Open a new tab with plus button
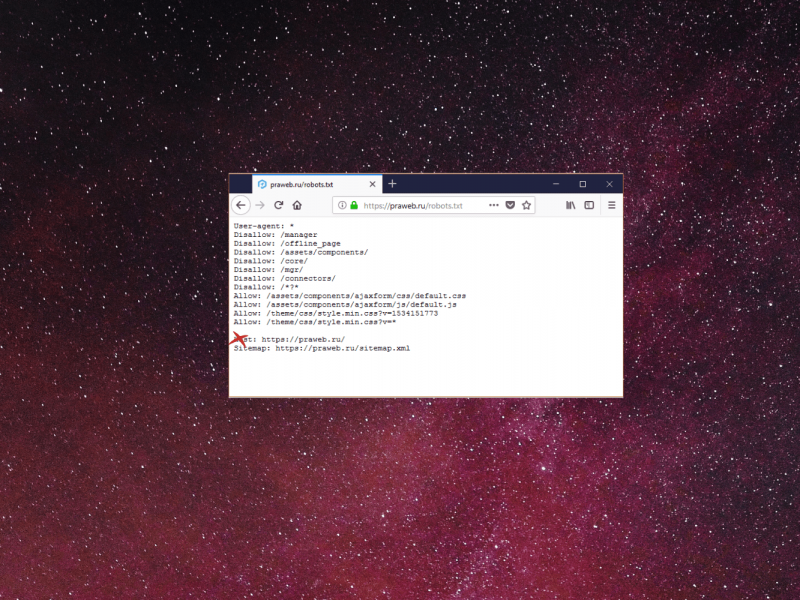The height and width of the screenshot is (600, 800). click(x=393, y=184)
